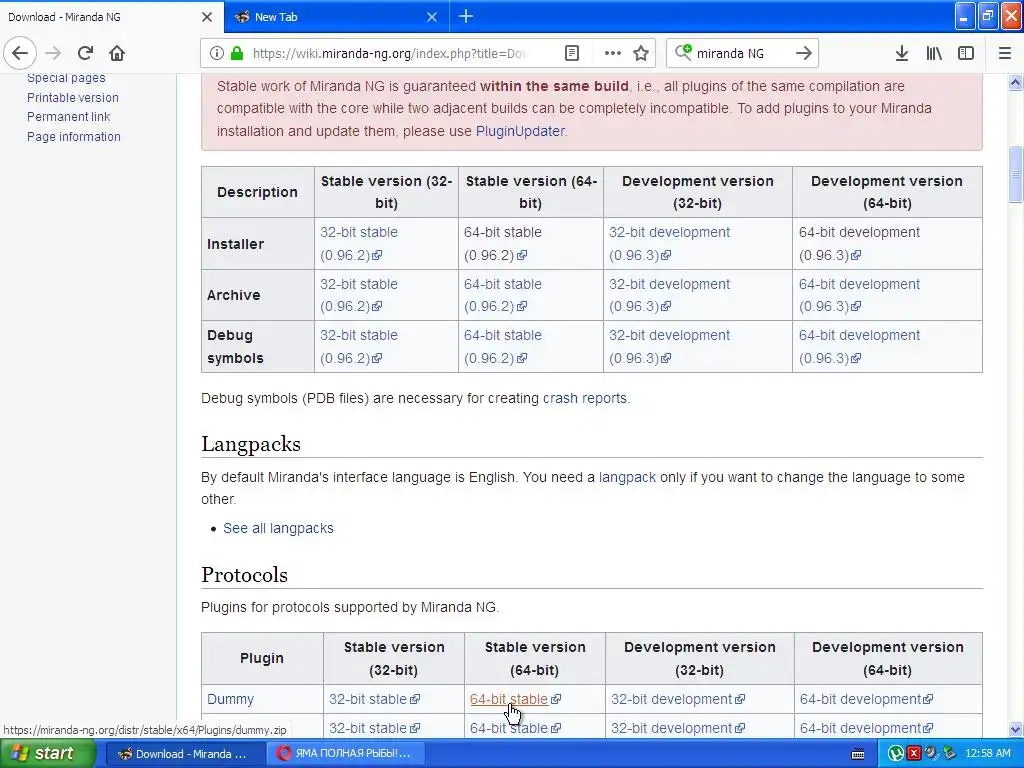Image resolution: width=1024 pixels, height=768 pixels.
Task: Download Debug symbols 64-bit development link
Action: 859,347
